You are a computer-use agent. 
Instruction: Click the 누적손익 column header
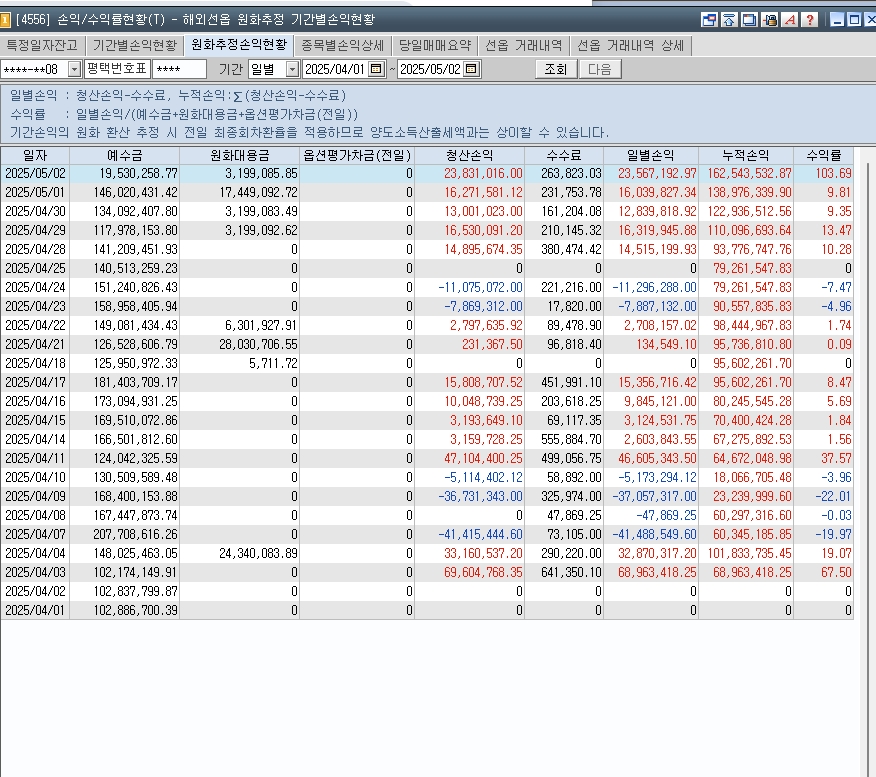pyautogui.click(x=746, y=155)
